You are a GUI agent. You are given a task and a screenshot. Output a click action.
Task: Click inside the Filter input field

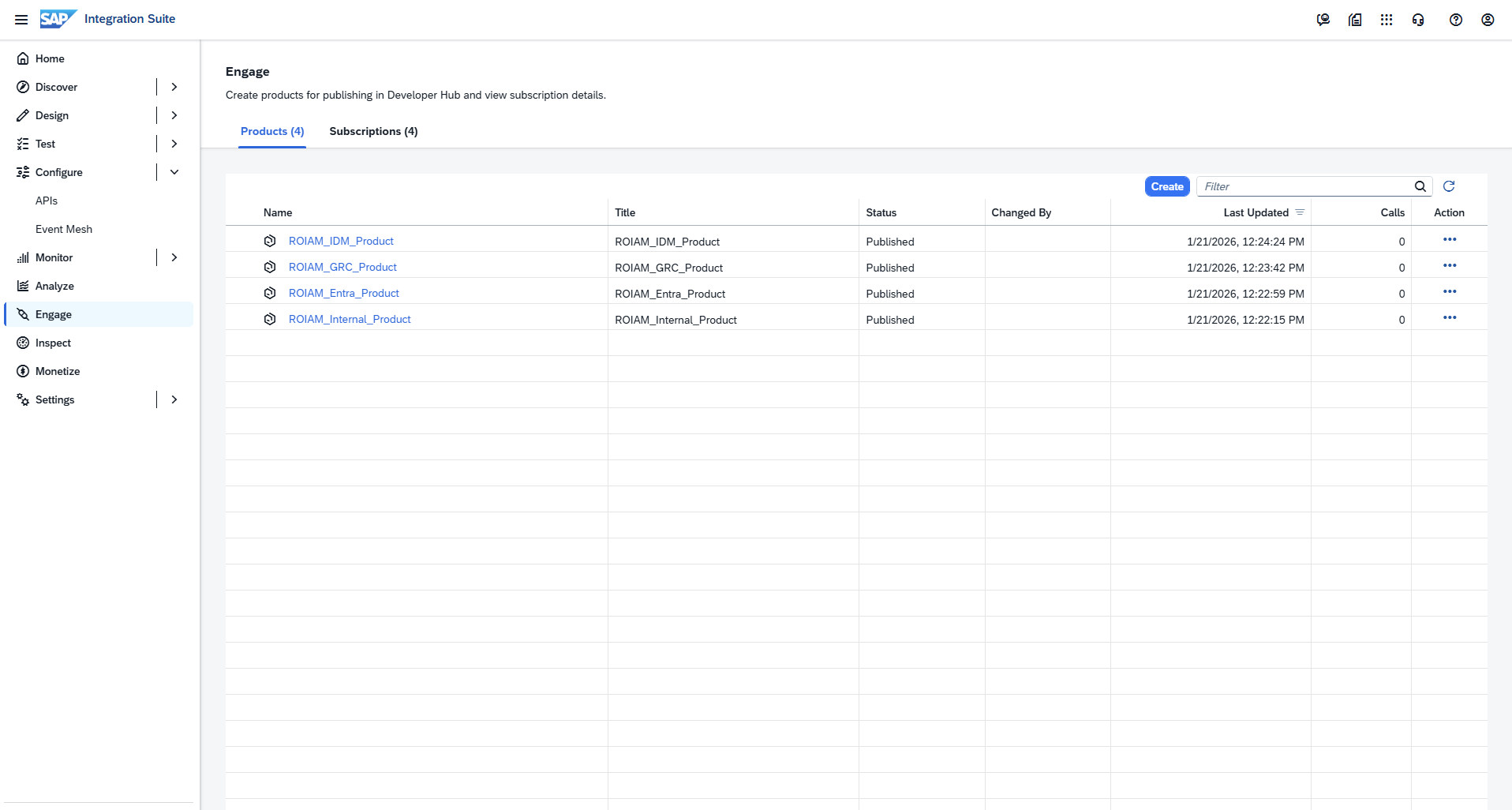tap(1302, 186)
